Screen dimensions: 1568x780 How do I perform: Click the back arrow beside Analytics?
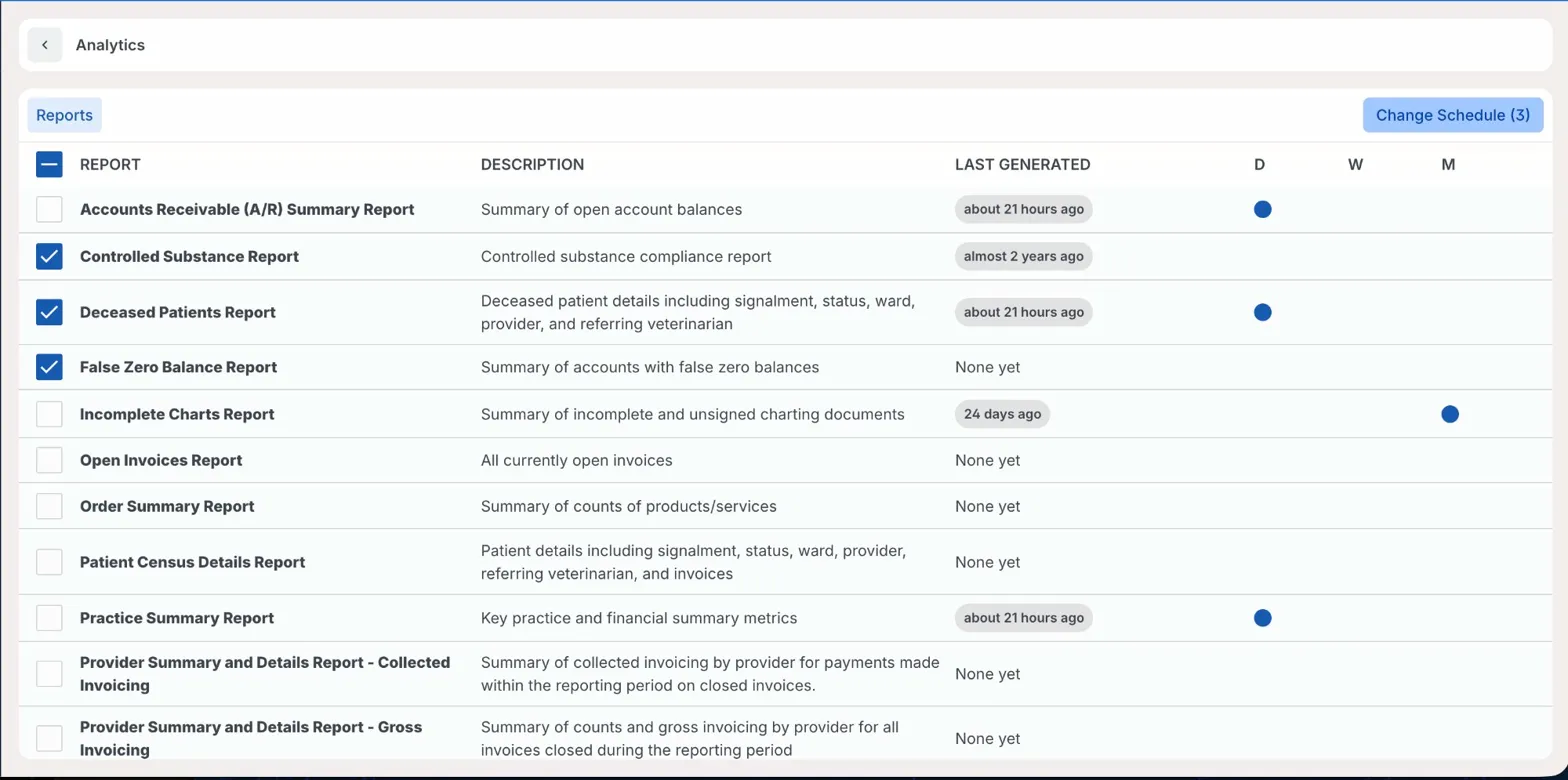point(45,45)
